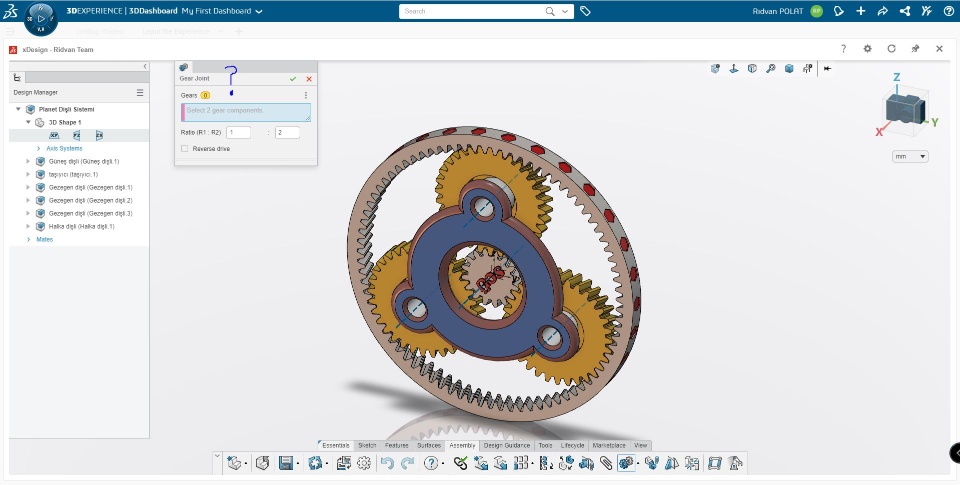
Task: Click the widget refresh icon
Action: point(891,48)
